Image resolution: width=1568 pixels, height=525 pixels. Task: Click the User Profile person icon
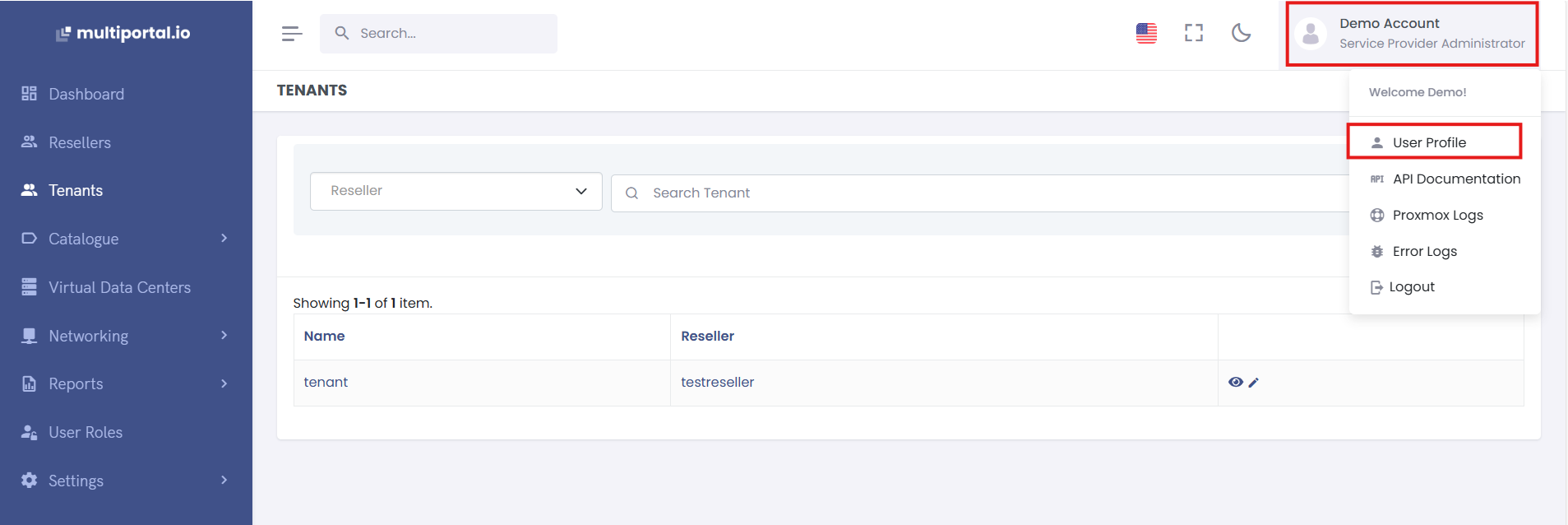(1377, 142)
